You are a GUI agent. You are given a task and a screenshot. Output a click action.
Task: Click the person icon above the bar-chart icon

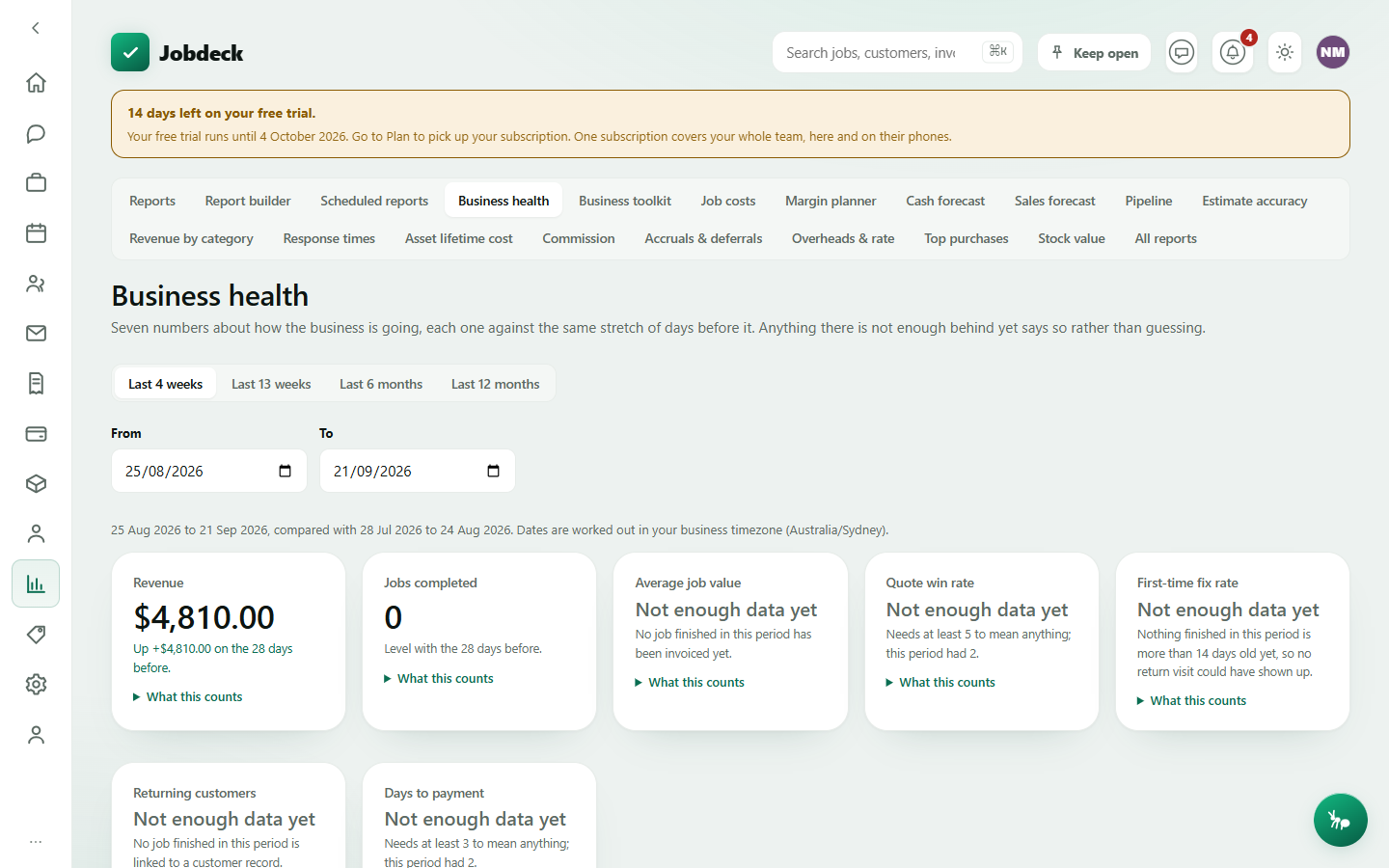[x=36, y=534]
